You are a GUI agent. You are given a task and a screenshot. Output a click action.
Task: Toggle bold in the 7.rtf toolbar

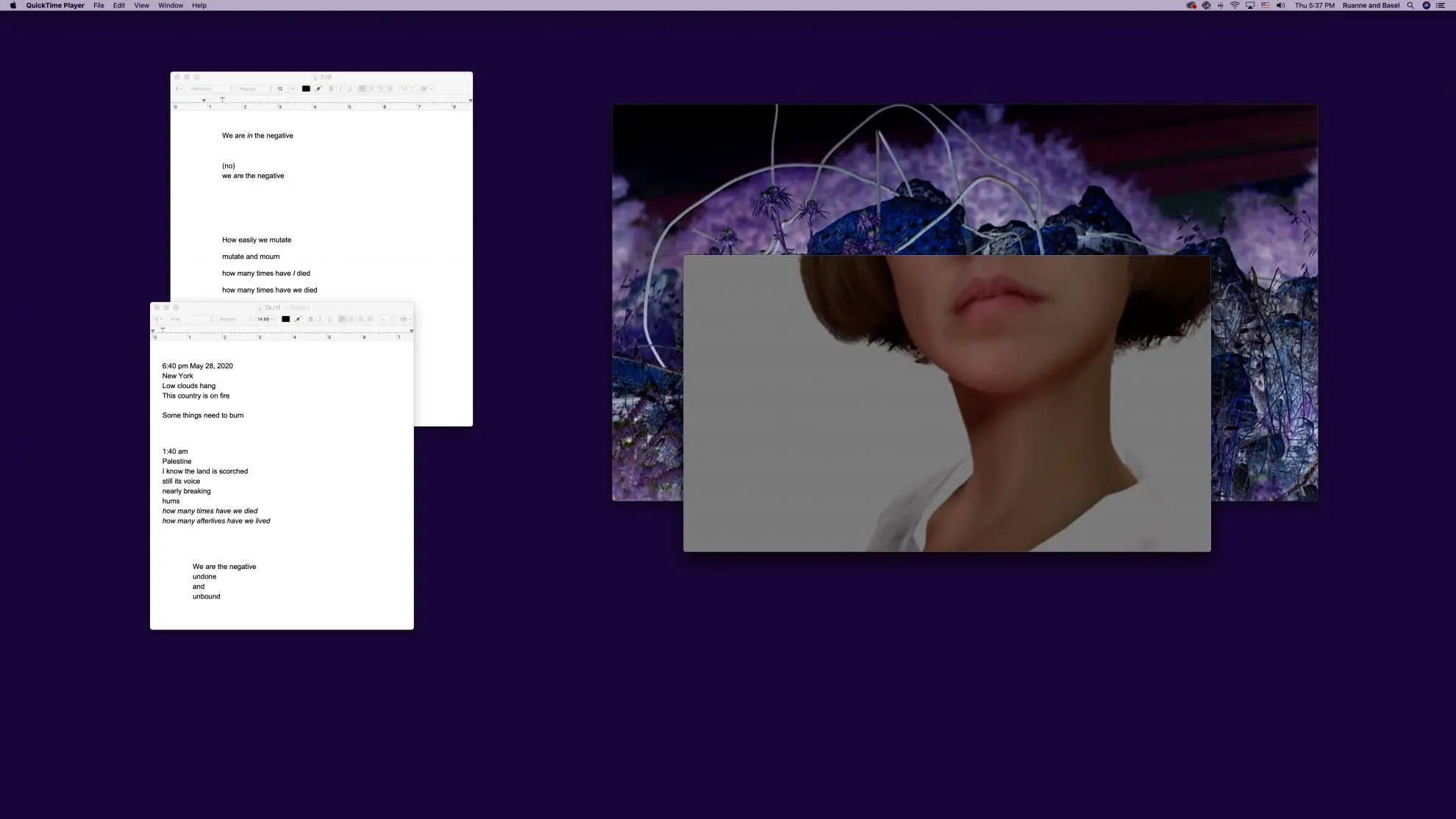click(331, 89)
